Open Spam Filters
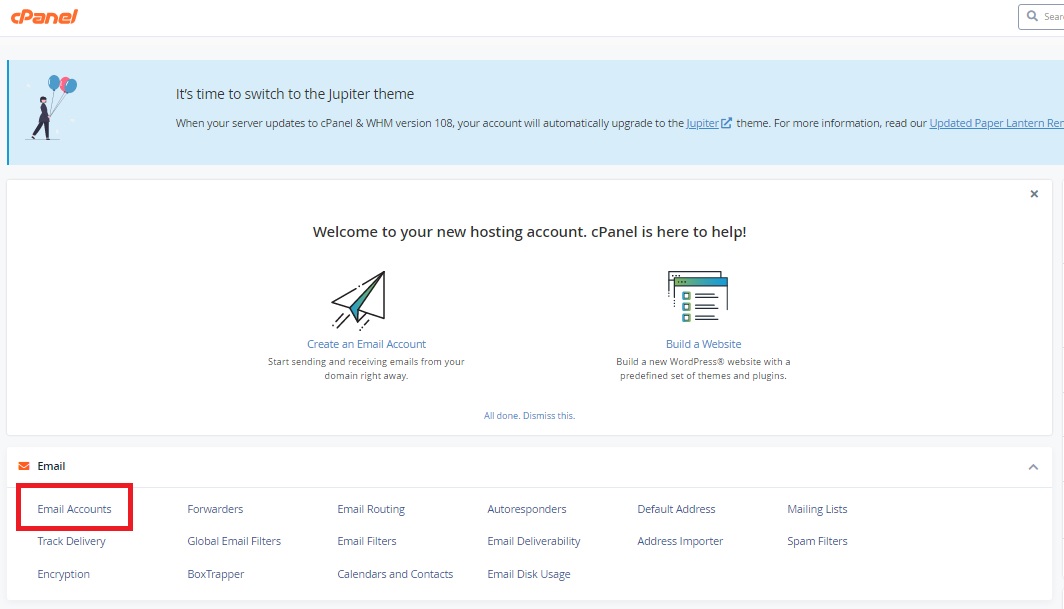The height and width of the screenshot is (609, 1064). tap(817, 541)
